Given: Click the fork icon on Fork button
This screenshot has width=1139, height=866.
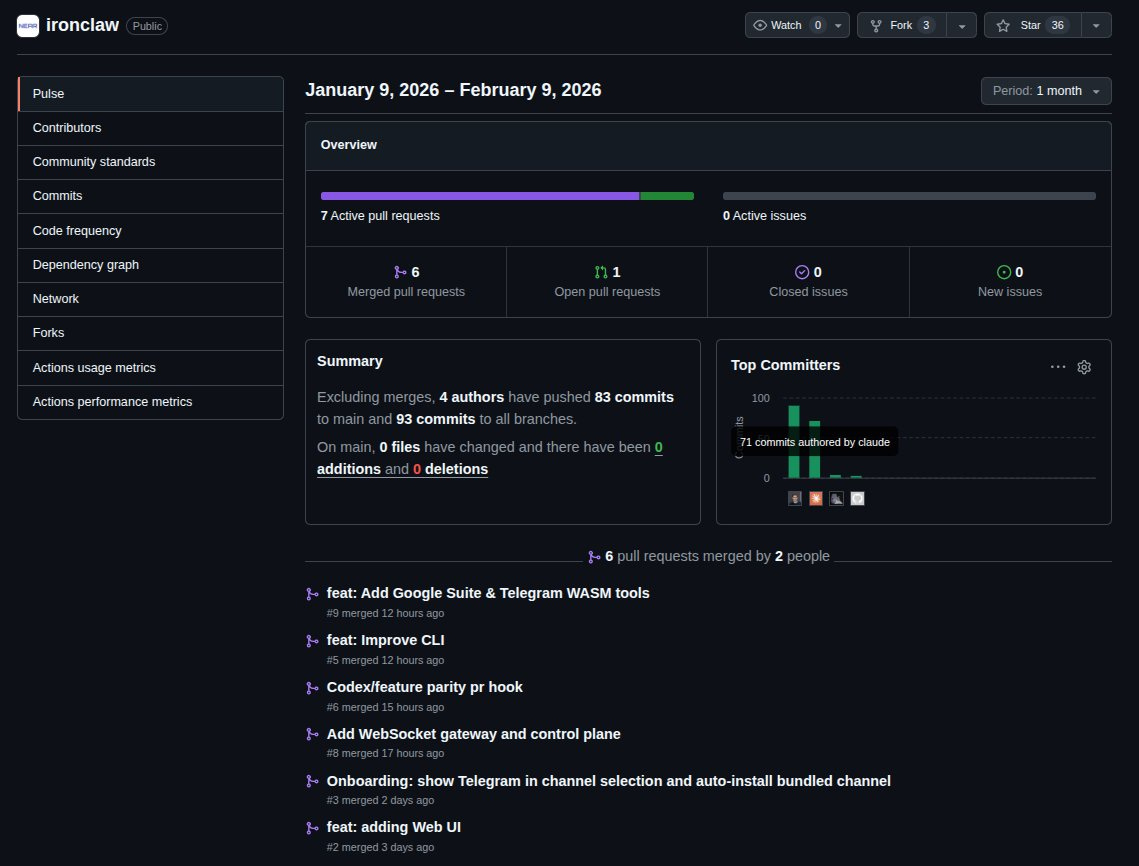Looking at the screenshot, I should pos(876,25).
